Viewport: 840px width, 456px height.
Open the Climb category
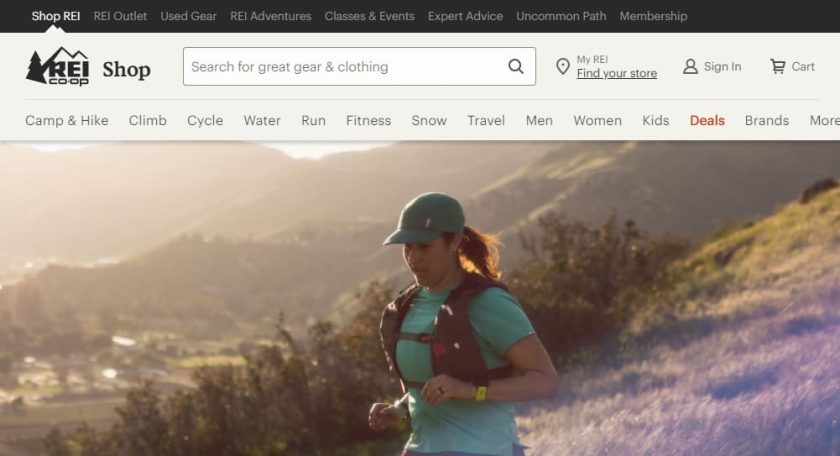pyautogui.click(x=147, y=121)
